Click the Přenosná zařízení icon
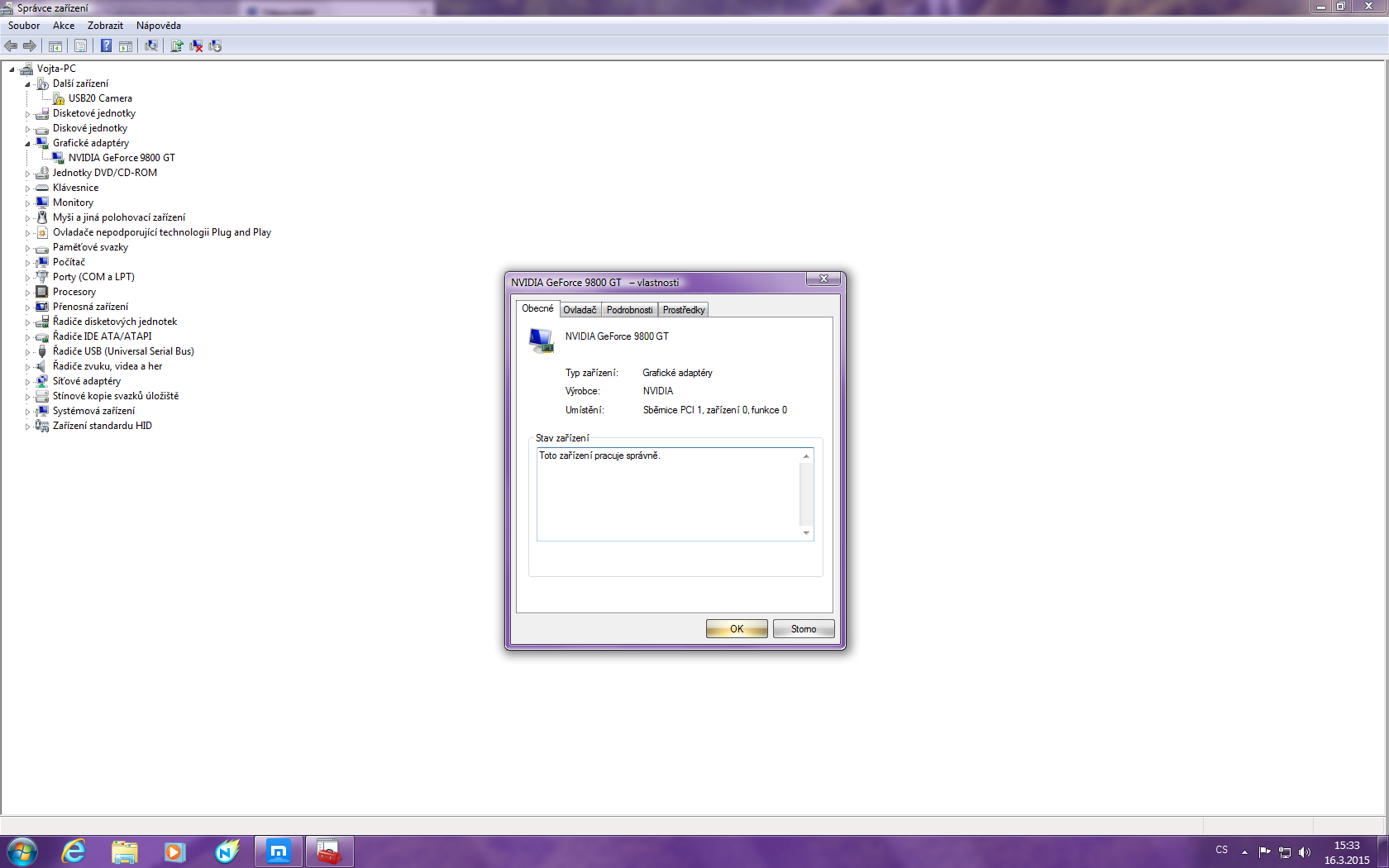 (42, 307)
